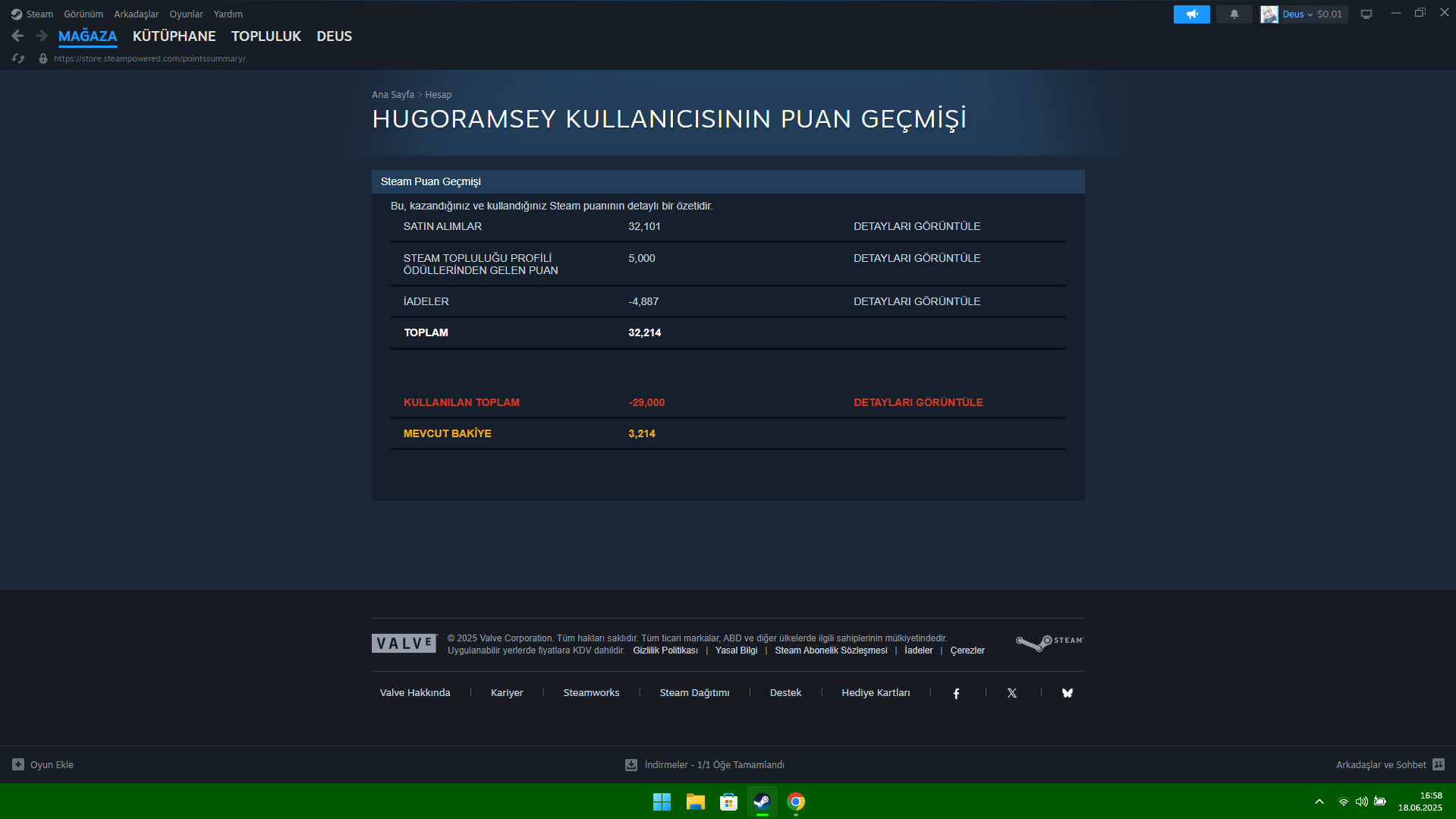Click the store URL address field
The width and height of the screenshot is (1456, 819).
pos(149,58)
